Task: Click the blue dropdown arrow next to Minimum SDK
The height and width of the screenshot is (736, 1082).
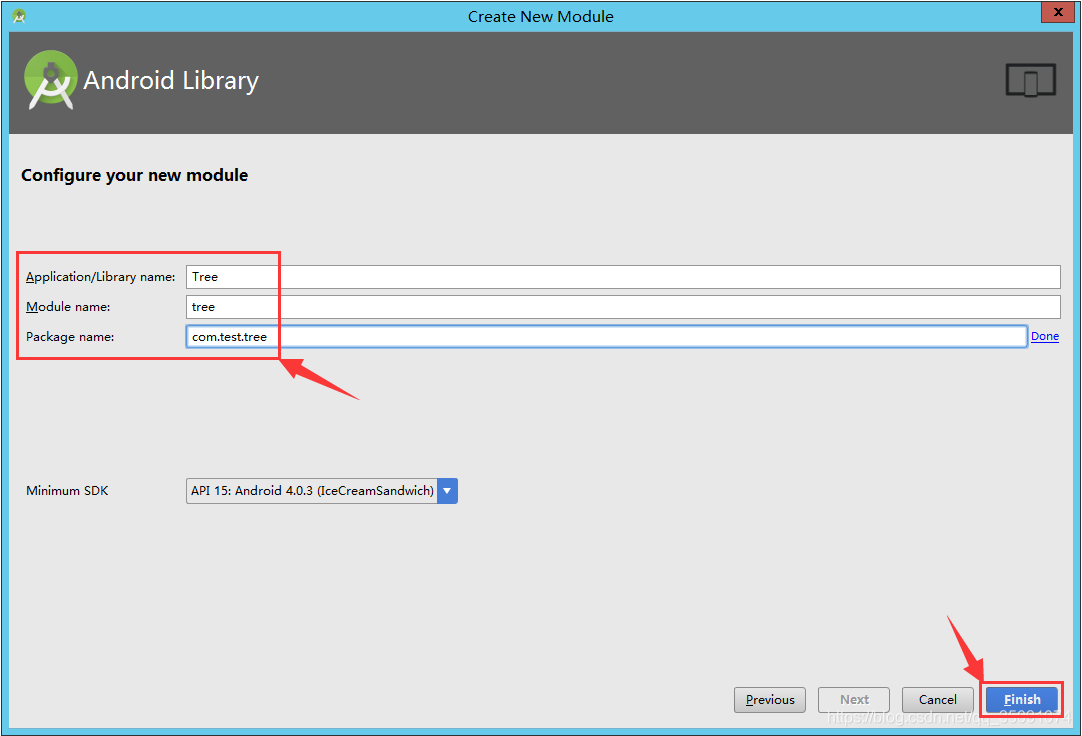Action: 447,491
